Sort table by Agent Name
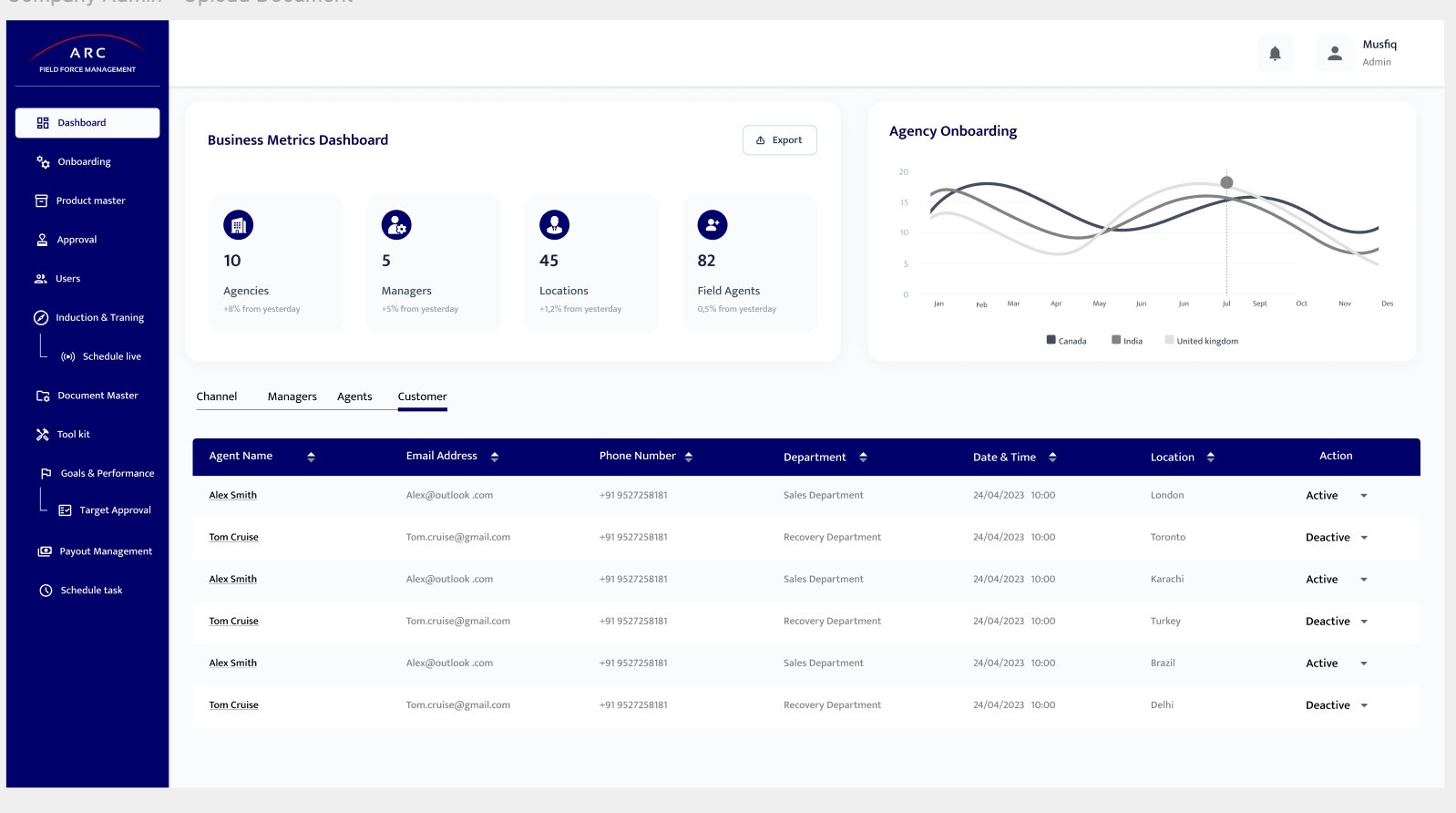This screenshot has height=813, width=1456. tap(311, 457)
